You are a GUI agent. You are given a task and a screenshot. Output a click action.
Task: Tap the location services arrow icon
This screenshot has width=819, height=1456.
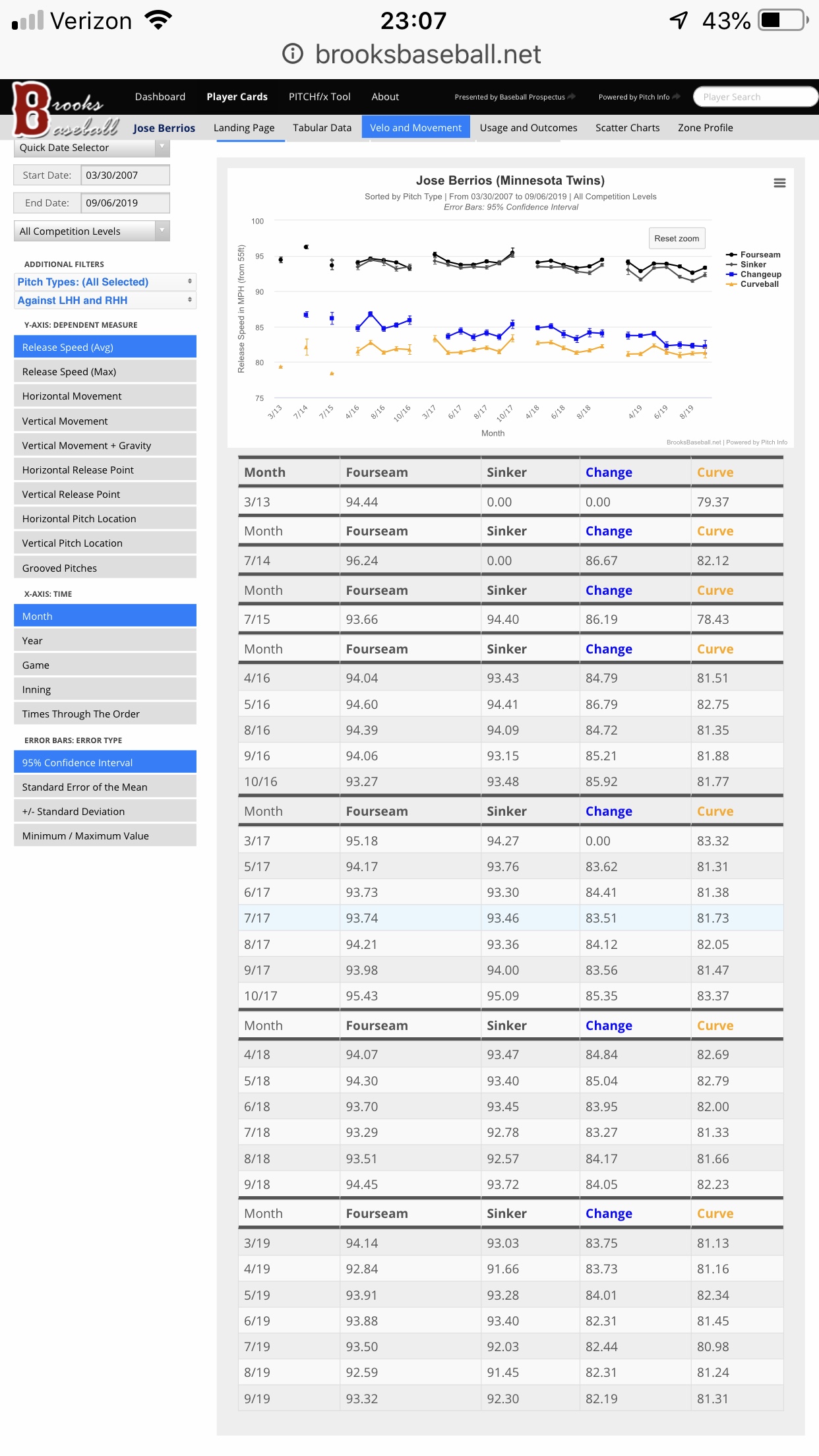click(679, 20)
